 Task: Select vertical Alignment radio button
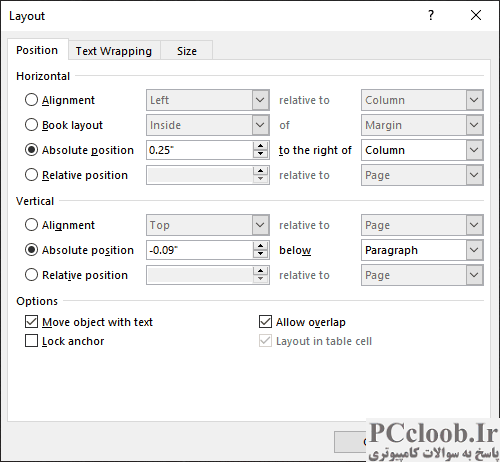tap(31, 225)
